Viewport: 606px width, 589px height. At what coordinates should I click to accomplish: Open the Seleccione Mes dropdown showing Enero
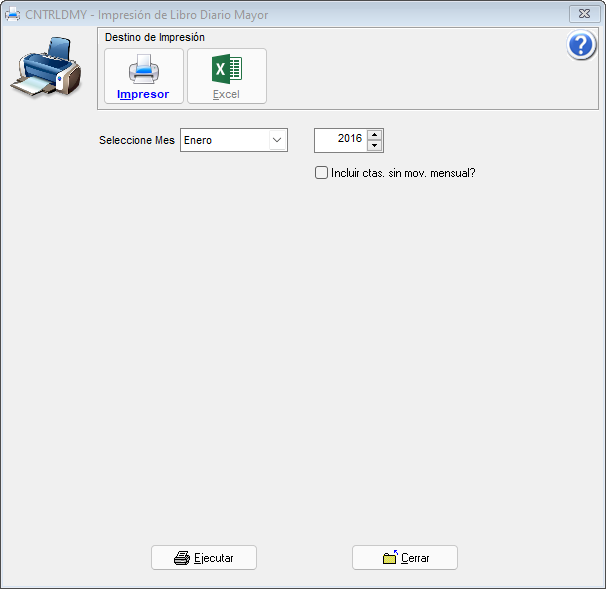point(234,140)
